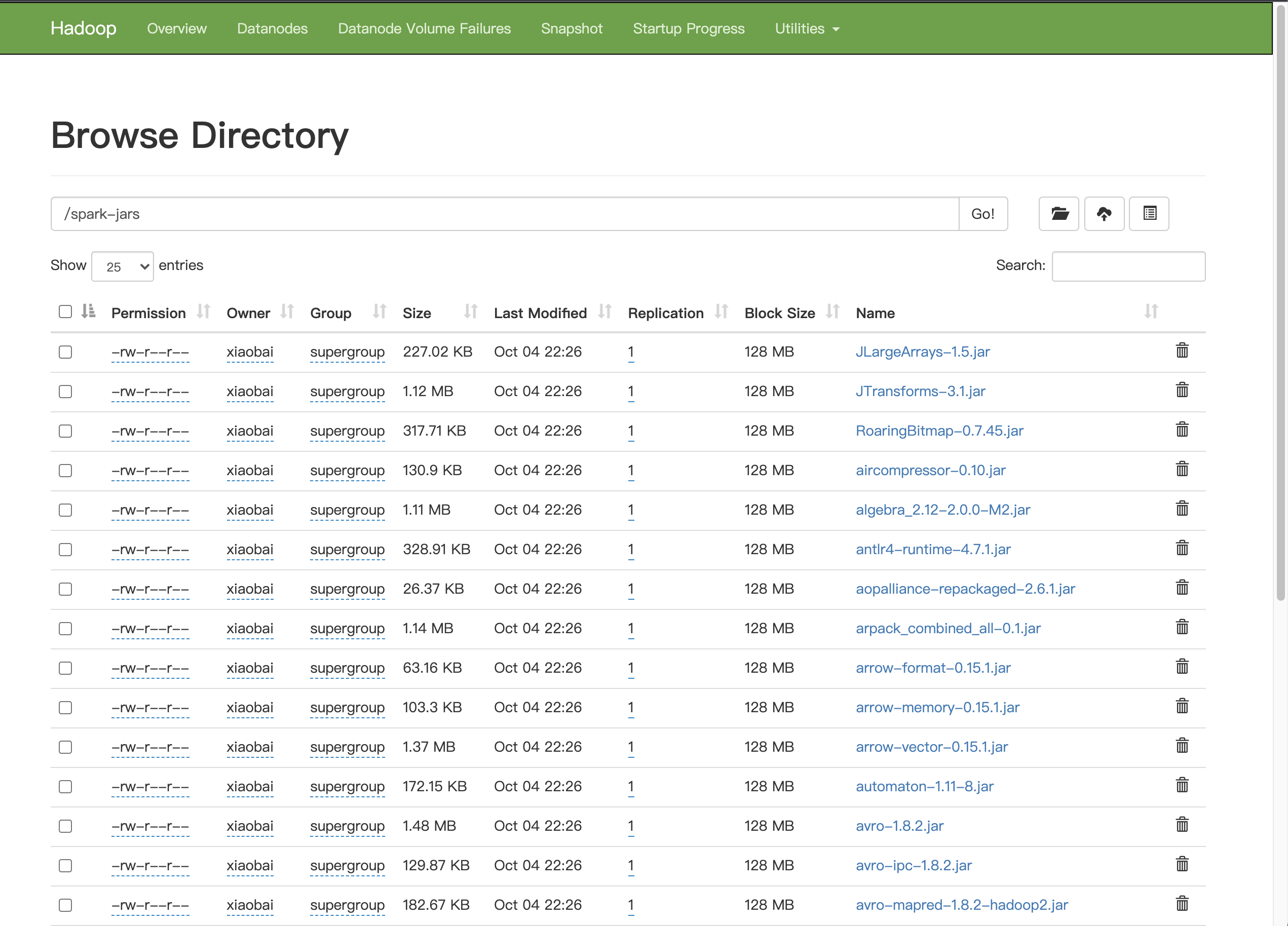Open the Startup Progress page
The image size is (1288, 926).
pos(688,28)
